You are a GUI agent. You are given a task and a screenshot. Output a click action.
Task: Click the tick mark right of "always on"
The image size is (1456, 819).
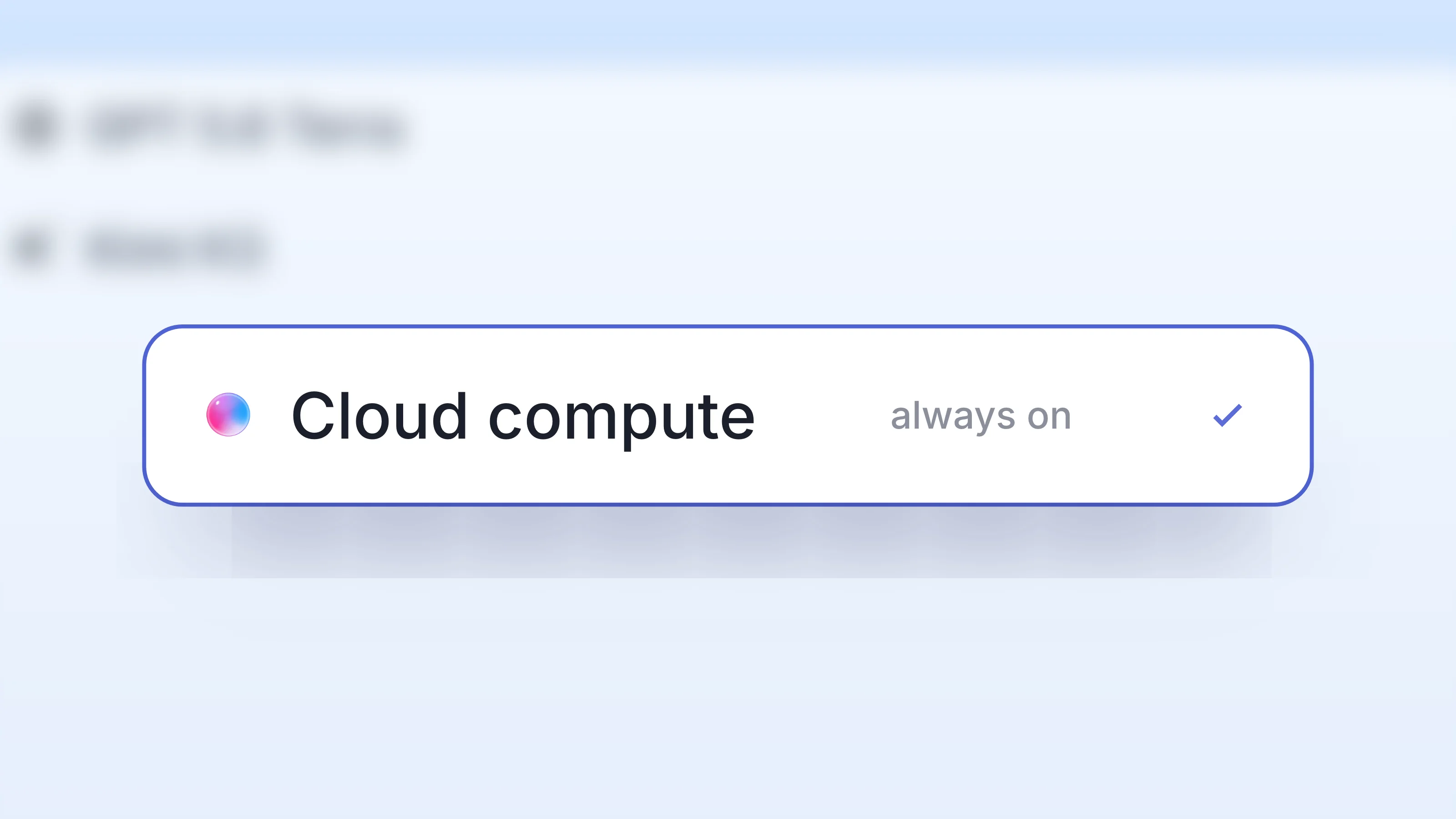1227,415
